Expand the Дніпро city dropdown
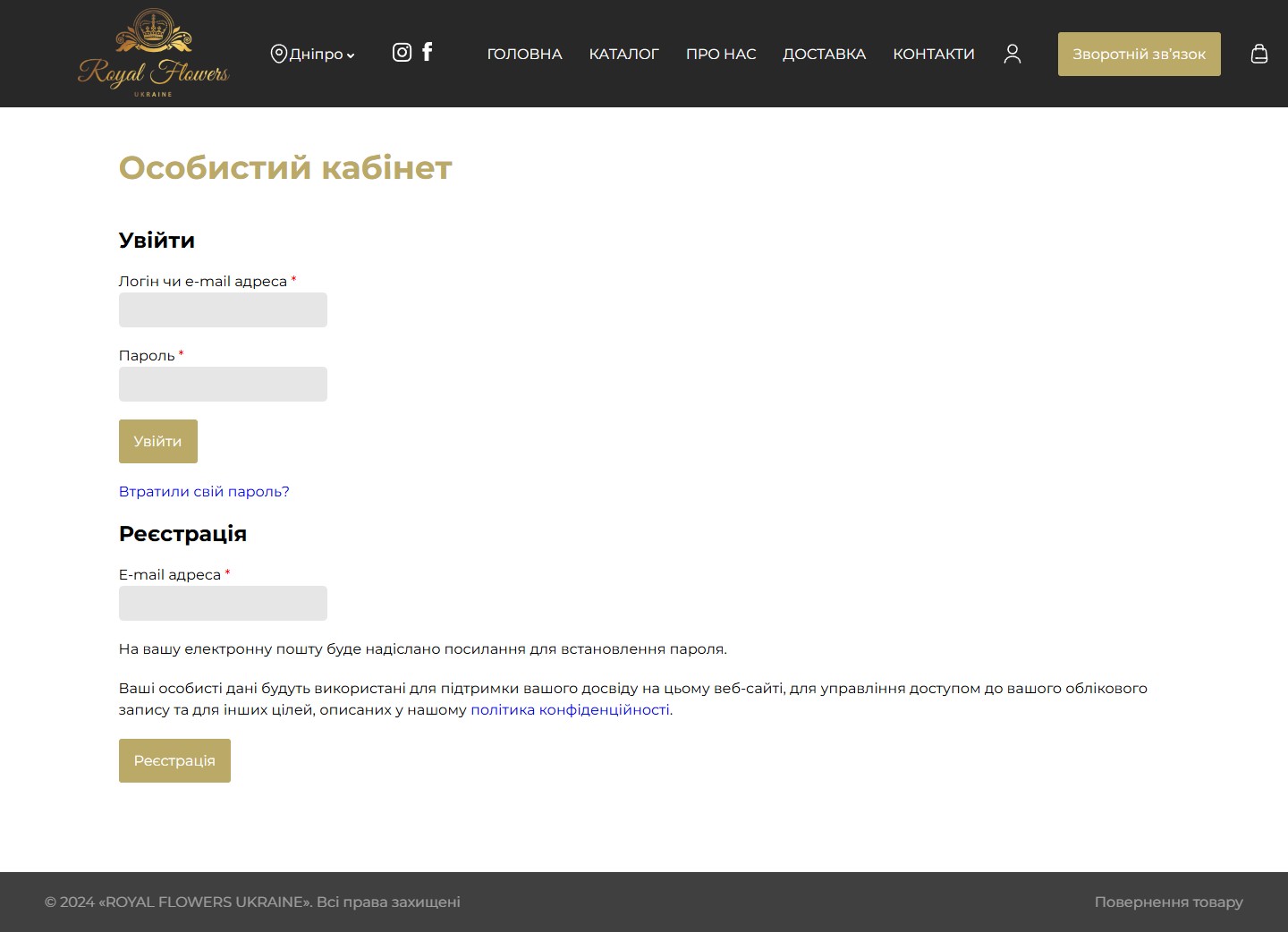The image size is (1288, 932). pyautogui.click(x=322, y=55)
